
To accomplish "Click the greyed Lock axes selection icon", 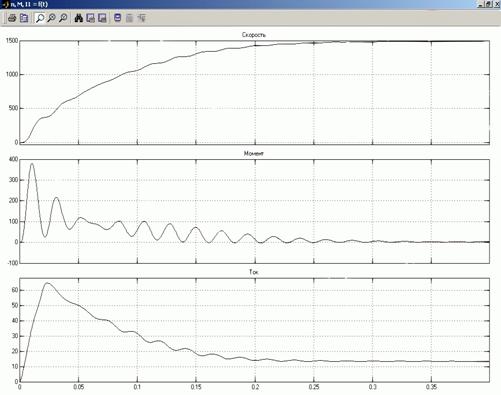I will [129, 18].
